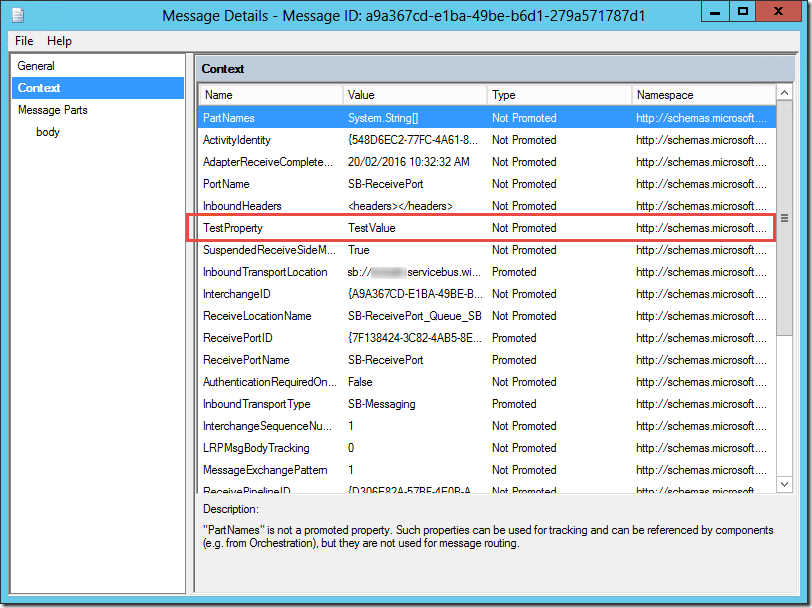The image size is (812, 608).
Task: Click the scrollbar up arrow
Action: click(x=785, y=95)
